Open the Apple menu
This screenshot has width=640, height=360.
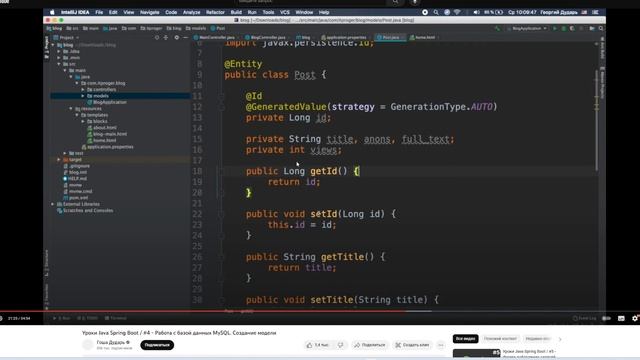(x=52, y=12)
